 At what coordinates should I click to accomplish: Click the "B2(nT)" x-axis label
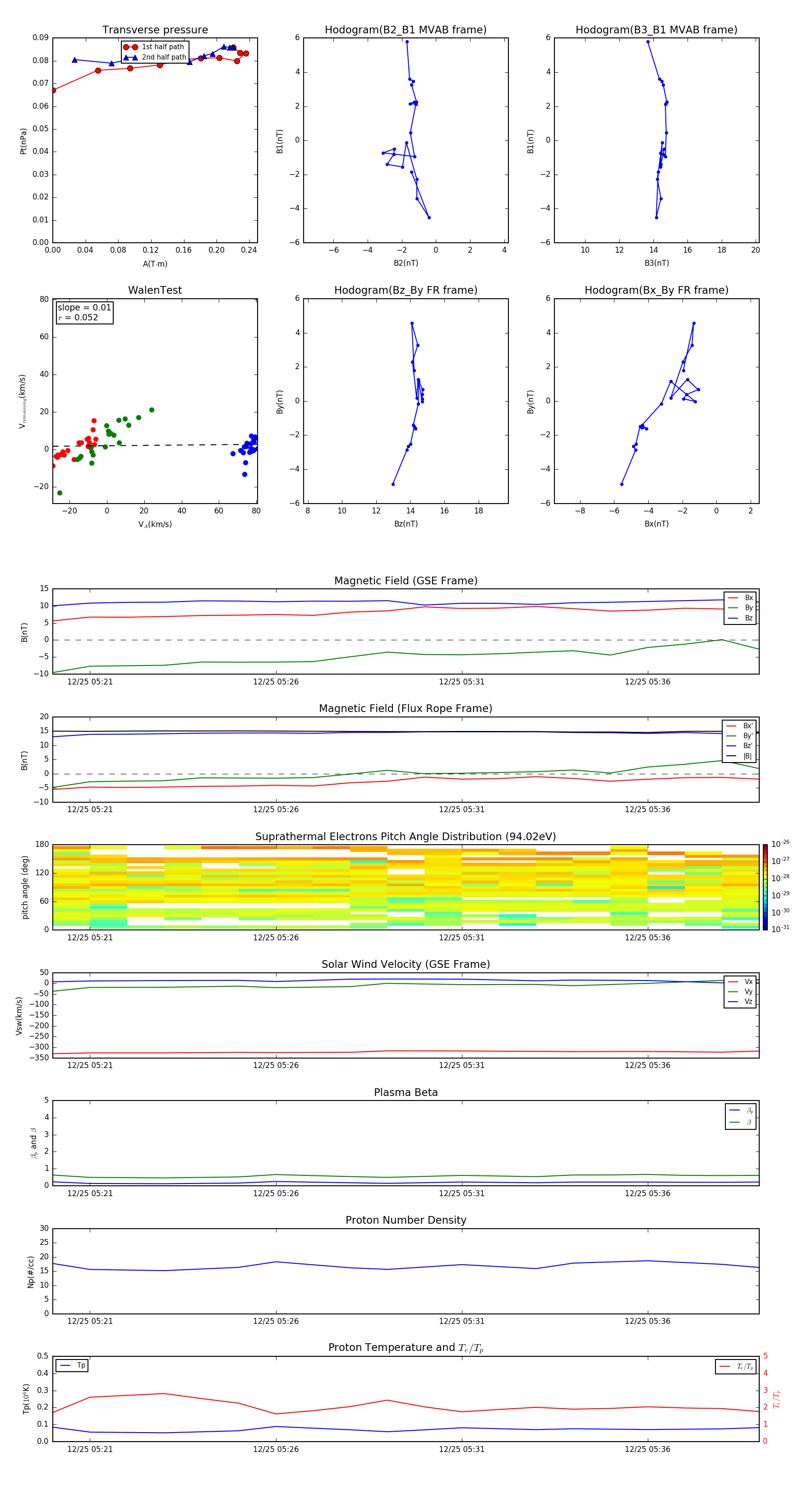point(406,264)
